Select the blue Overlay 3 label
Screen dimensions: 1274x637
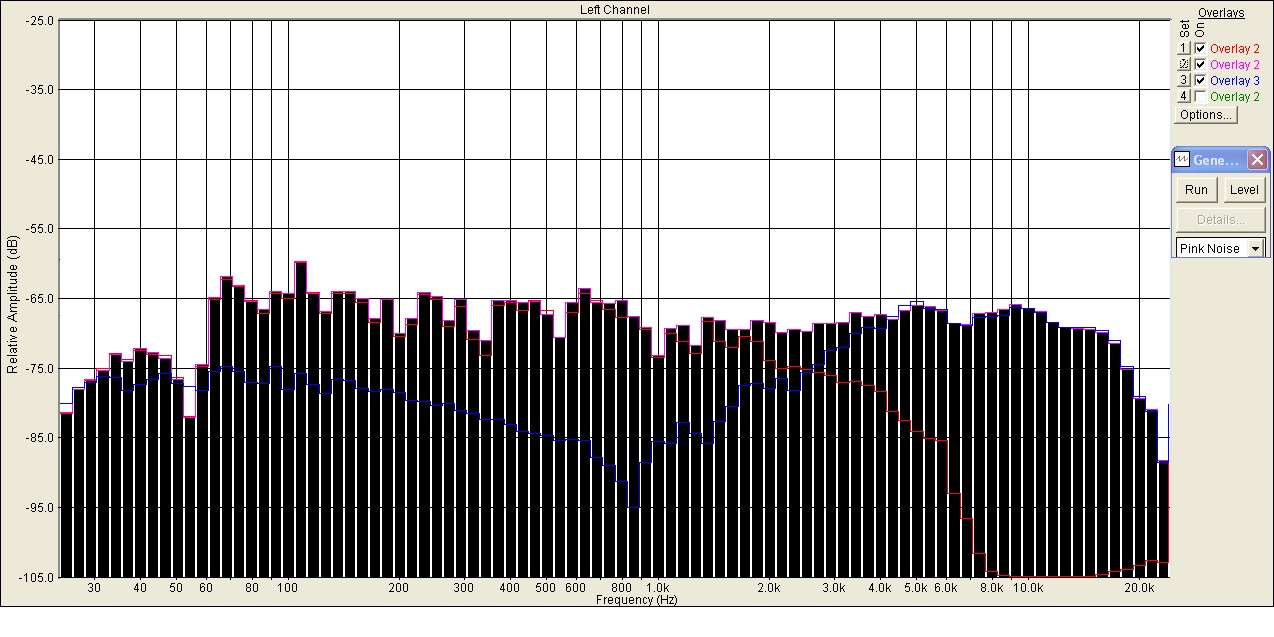pyautogui.click(x=1235, y=80)
